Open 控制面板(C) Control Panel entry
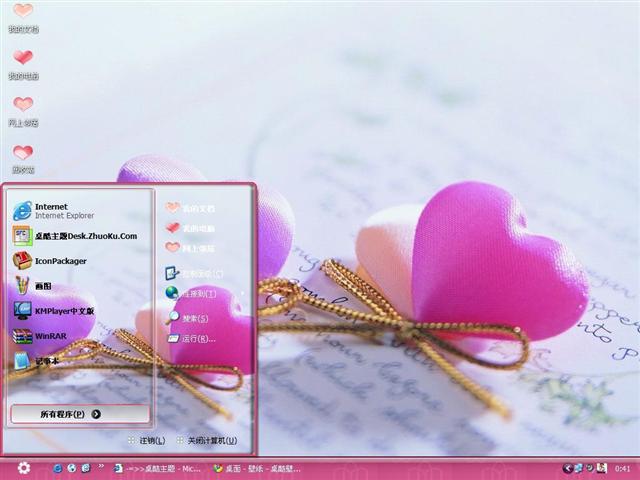640x480 pixels. (x=194, y=273)
